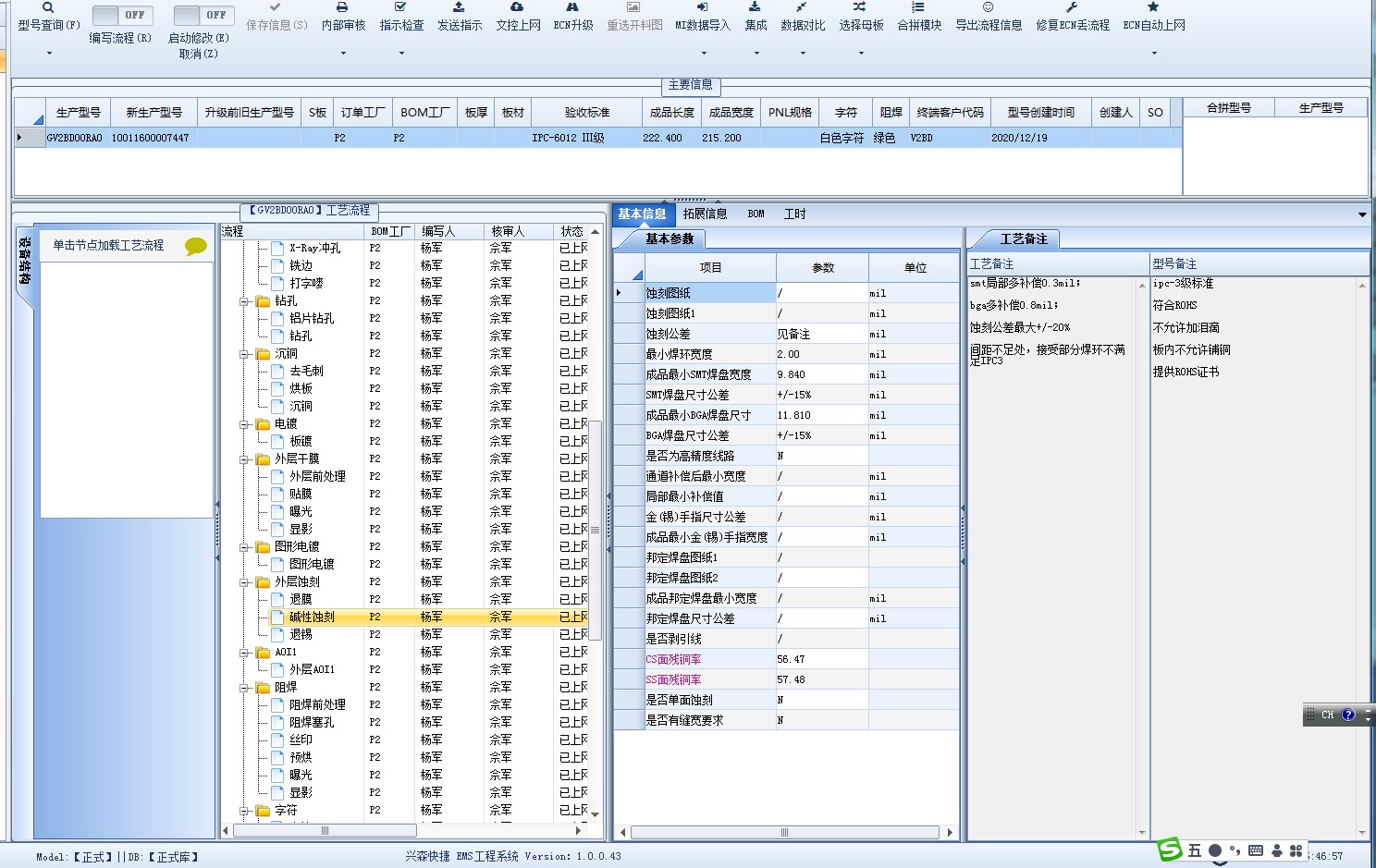Image resolution: width=1376 pixels, height=868 pixels.
Task: Click the 取消(Z) button
Action: click(x=199, y=54)
